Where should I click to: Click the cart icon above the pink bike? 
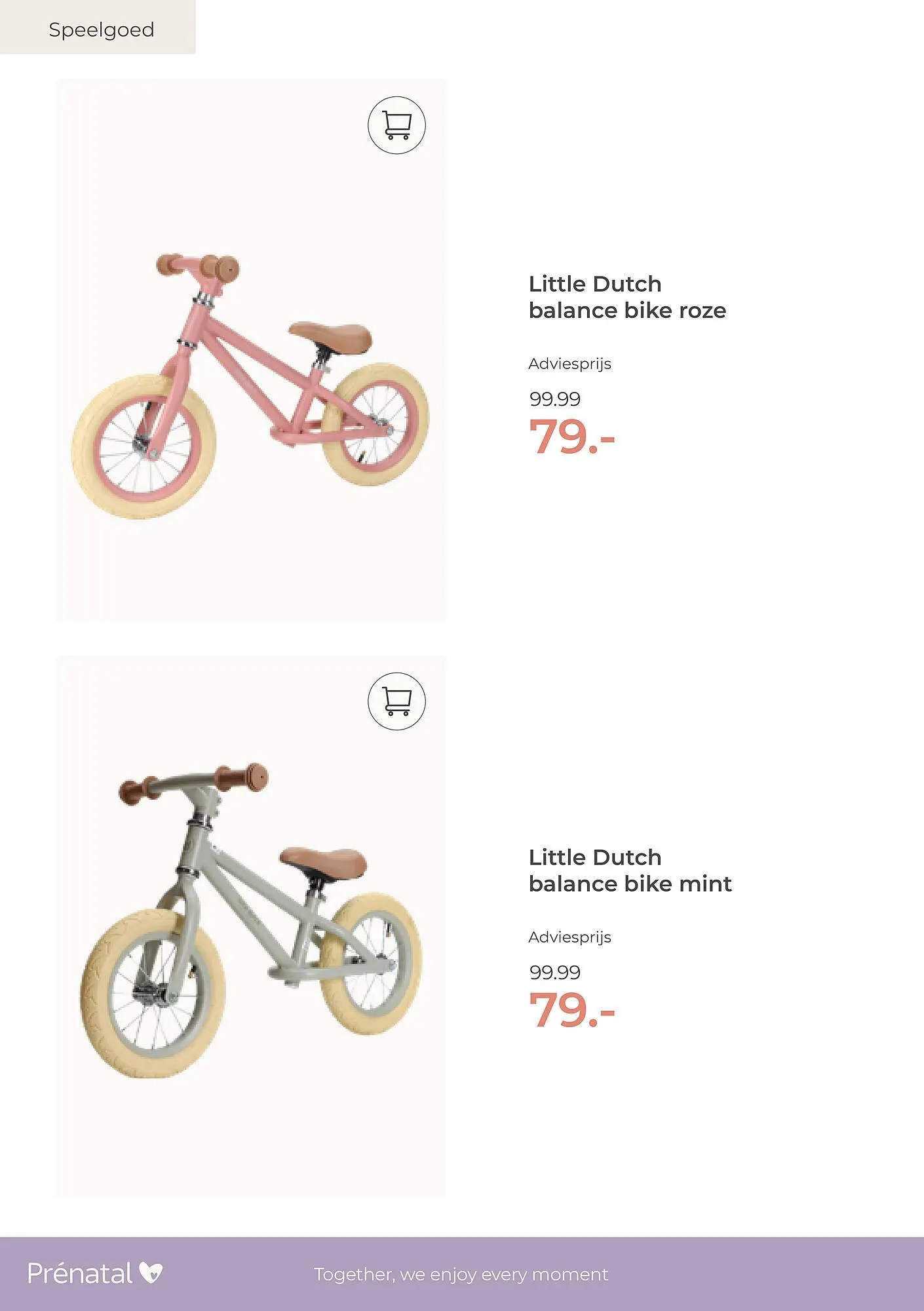(x=396, y=125)
